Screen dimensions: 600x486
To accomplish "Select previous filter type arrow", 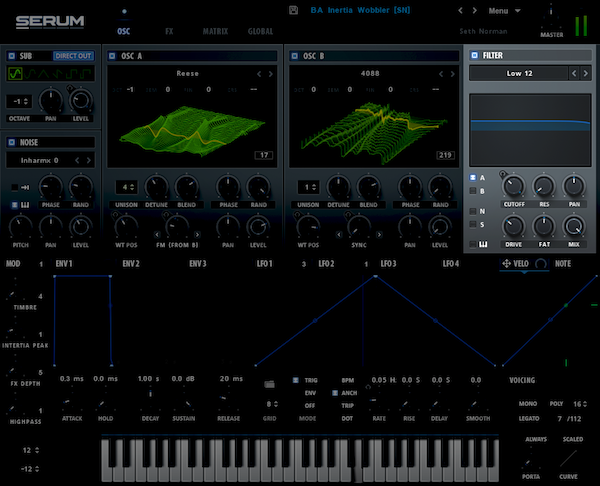I will (x=574, y=73).
